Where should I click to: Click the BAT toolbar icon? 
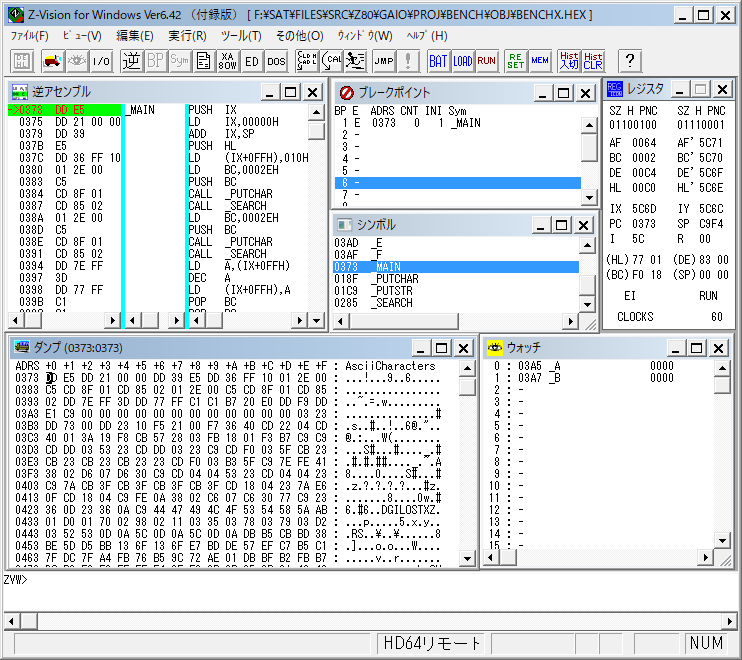click(x=438, y=61)
